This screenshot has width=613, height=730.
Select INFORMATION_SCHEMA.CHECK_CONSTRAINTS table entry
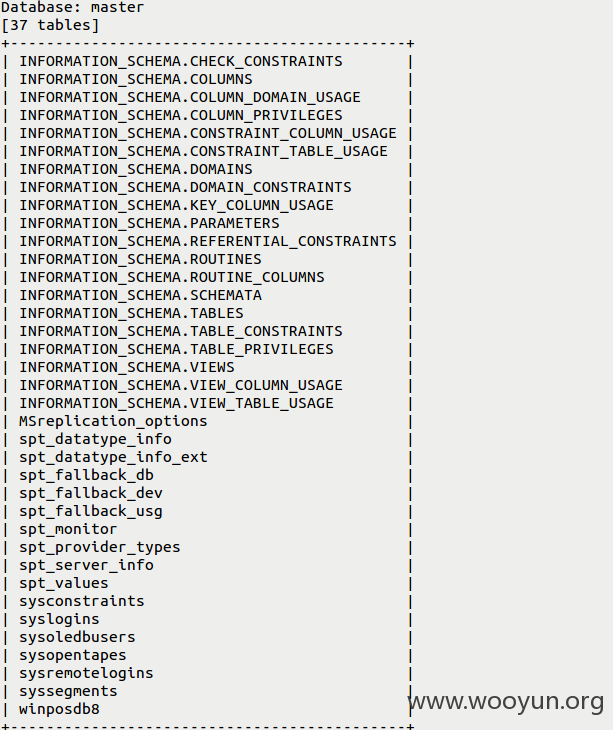click(181, 61)
